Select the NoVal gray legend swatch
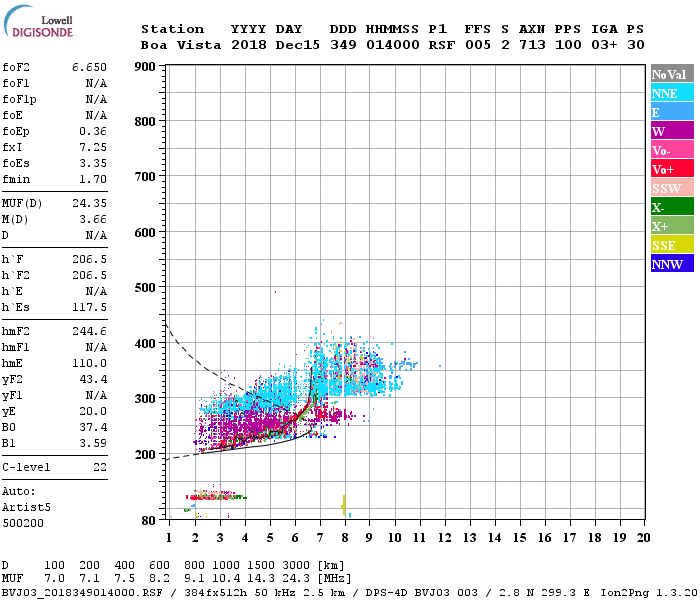The image size is (700, 600). [x=672, y=74]
